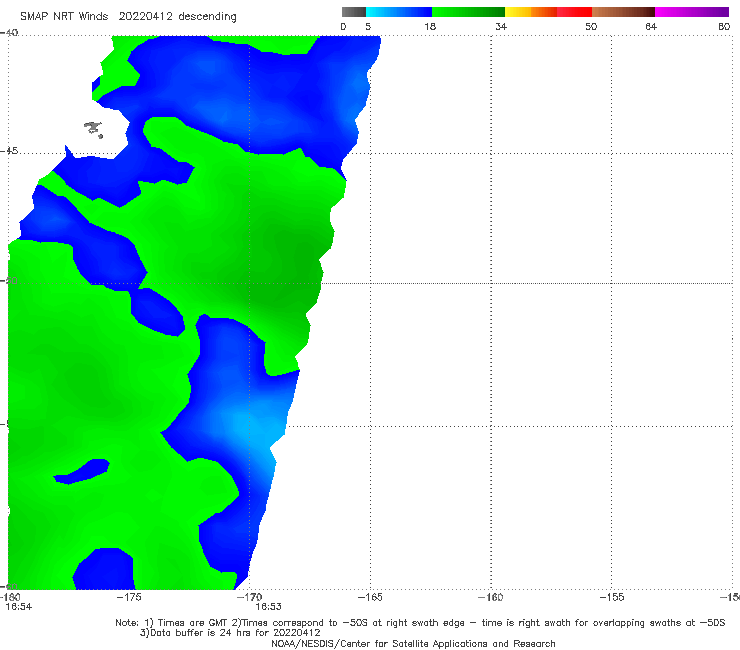Screen dimensions: 740x650
Task: Click the color bar label '5'
Action: pyautogui.click(x=368, y=27)
